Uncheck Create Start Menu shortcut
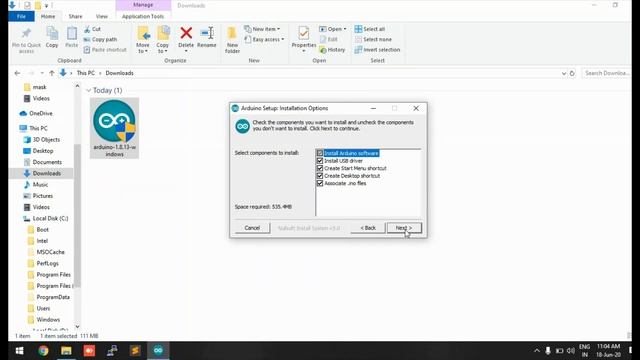The width and height of the screenshot is (640, 360). click(320, 168)
